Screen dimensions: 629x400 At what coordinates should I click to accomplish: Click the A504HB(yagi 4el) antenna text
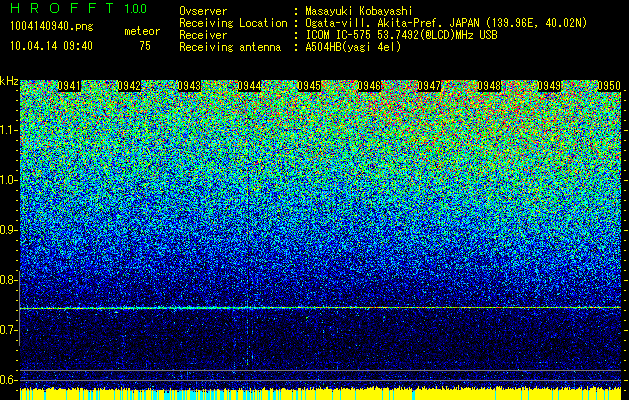click(353, 47)
